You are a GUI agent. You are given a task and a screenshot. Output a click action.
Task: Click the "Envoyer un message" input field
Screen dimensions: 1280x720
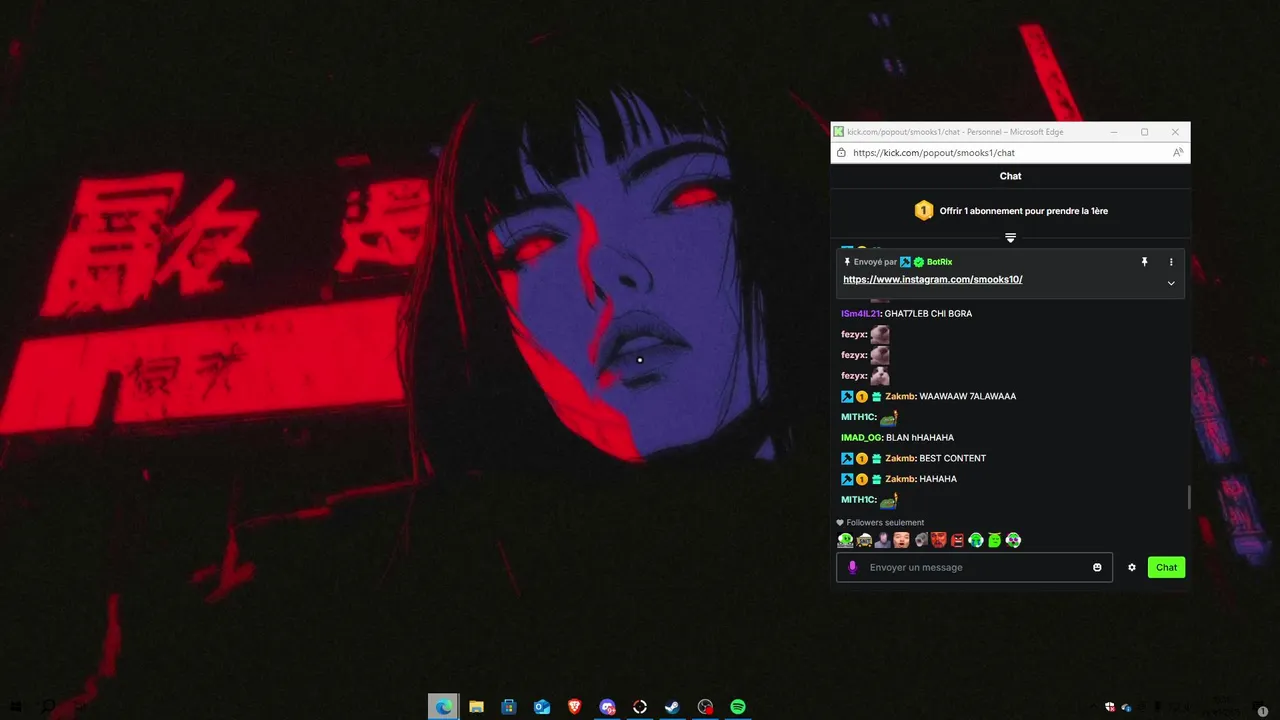[974, 567]
